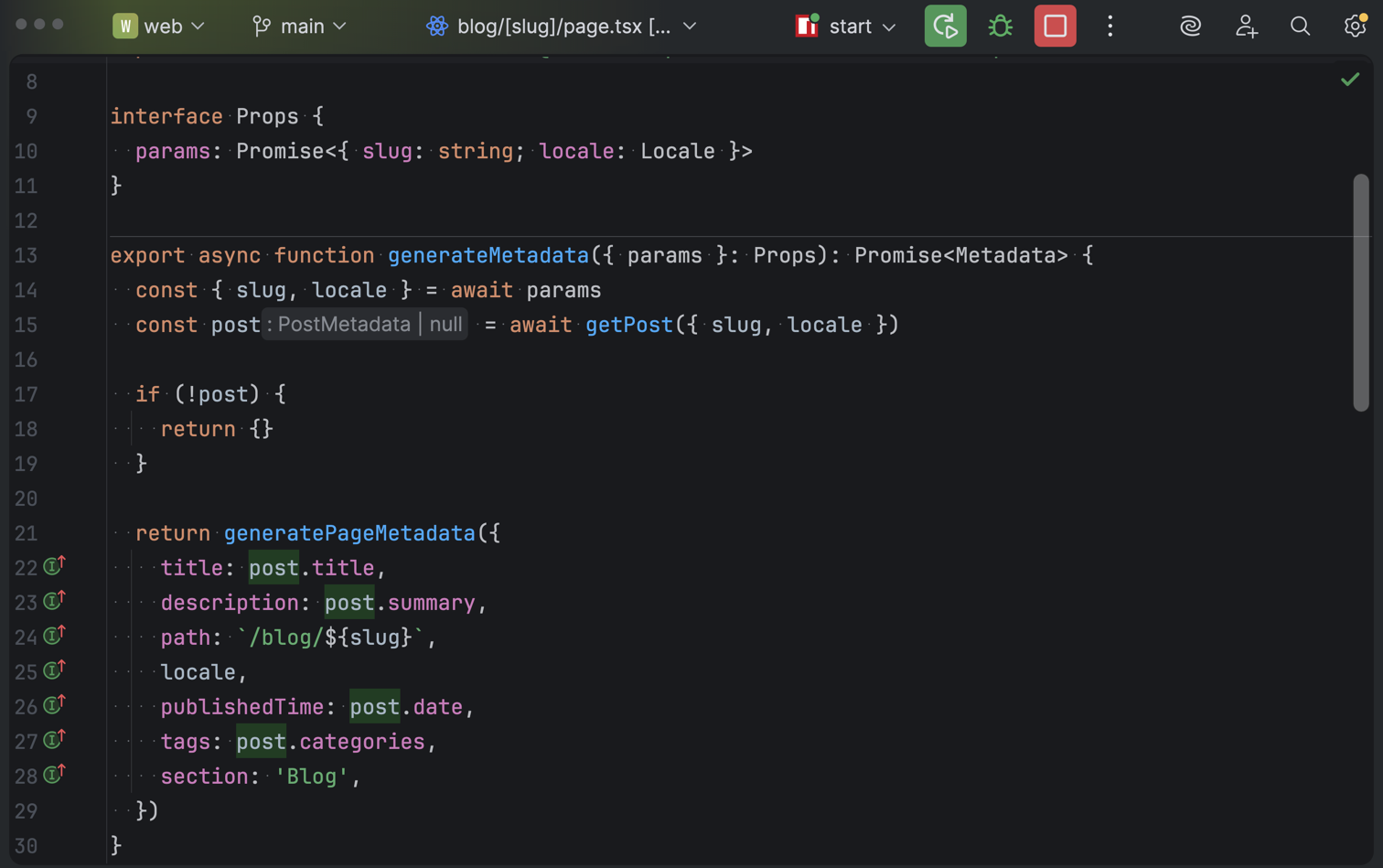Open the AI Assistant spiral icon
The image size is (1383, 868).
tap(1190, 27)
